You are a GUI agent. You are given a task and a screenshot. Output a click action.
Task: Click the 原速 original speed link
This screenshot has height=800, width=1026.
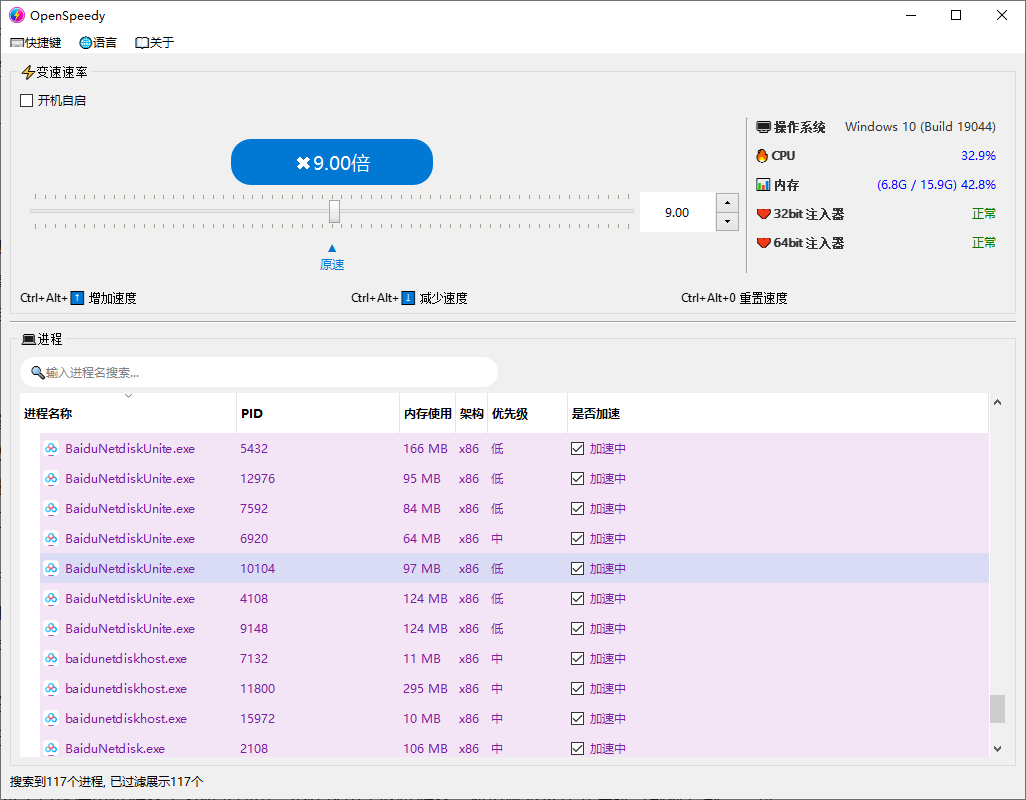[x=331, y=264]
